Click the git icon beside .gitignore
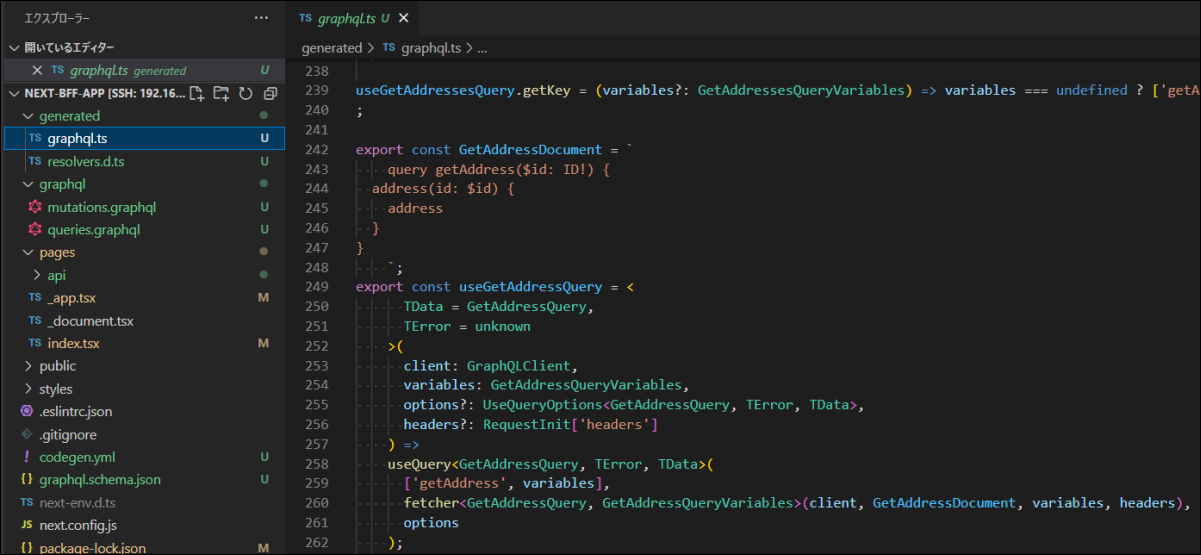The height and width of the screenshot is (555, 1201). tap(27, 434)
